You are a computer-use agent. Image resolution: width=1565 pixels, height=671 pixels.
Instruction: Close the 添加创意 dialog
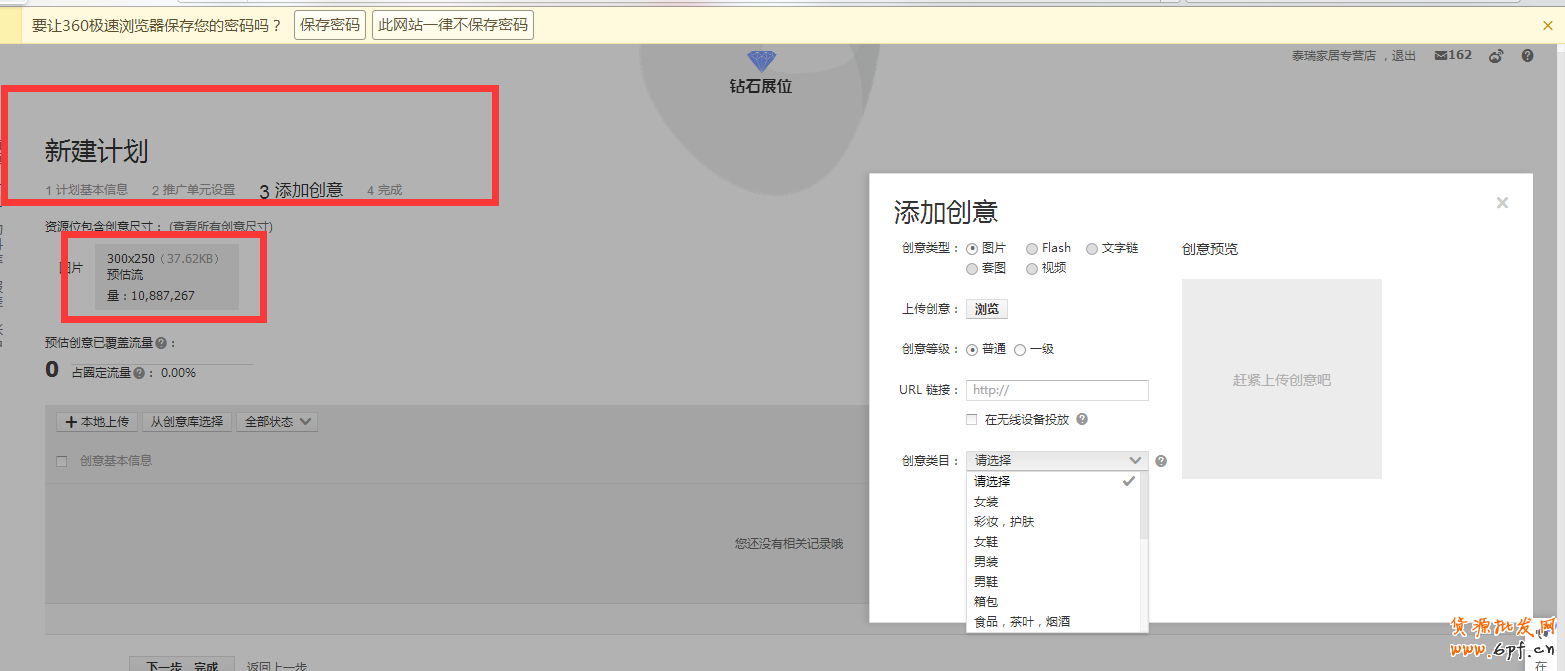coord(1501,203)
